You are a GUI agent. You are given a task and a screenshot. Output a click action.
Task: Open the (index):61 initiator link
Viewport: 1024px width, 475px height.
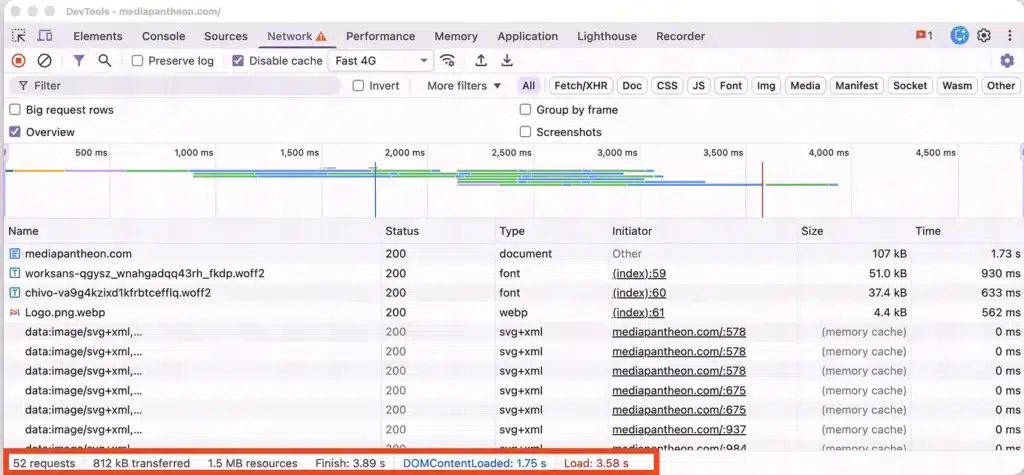pyautogui.click(x=639, y=312)
